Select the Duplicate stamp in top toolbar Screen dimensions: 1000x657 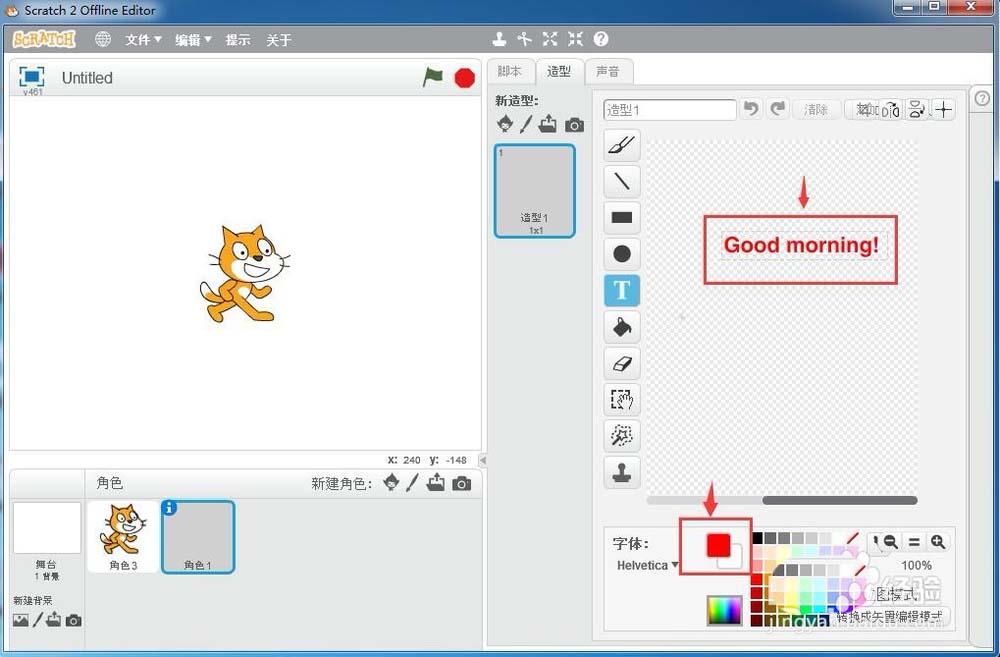(x=499, y=40)
